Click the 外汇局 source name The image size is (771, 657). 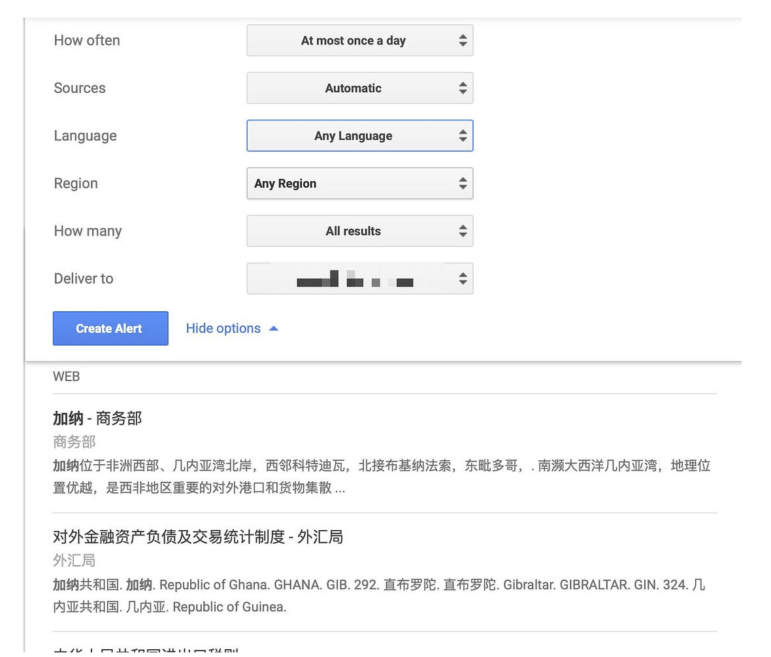[x=74, y=560]
